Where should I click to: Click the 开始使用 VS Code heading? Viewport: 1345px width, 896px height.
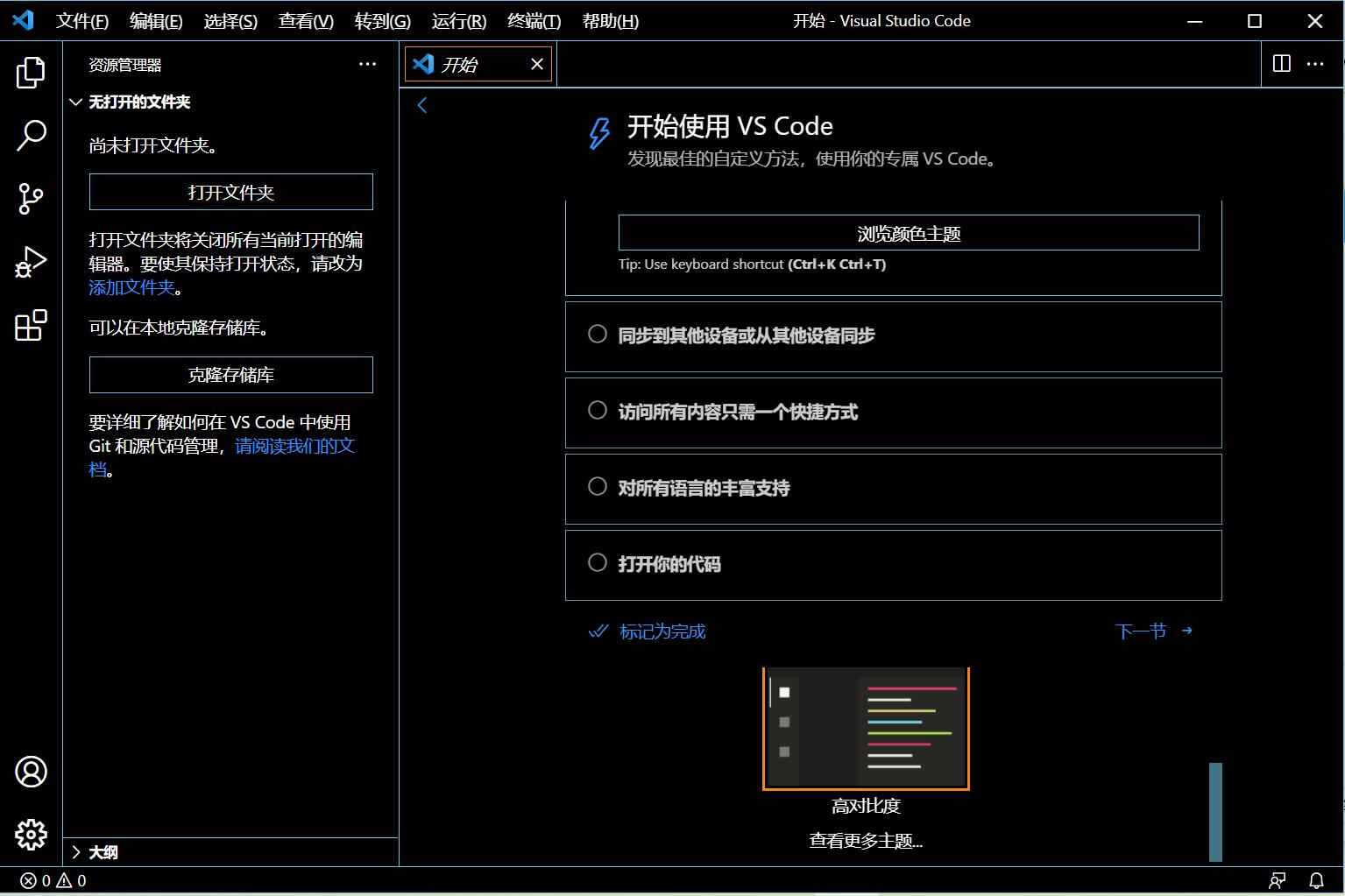click(730, 126)
